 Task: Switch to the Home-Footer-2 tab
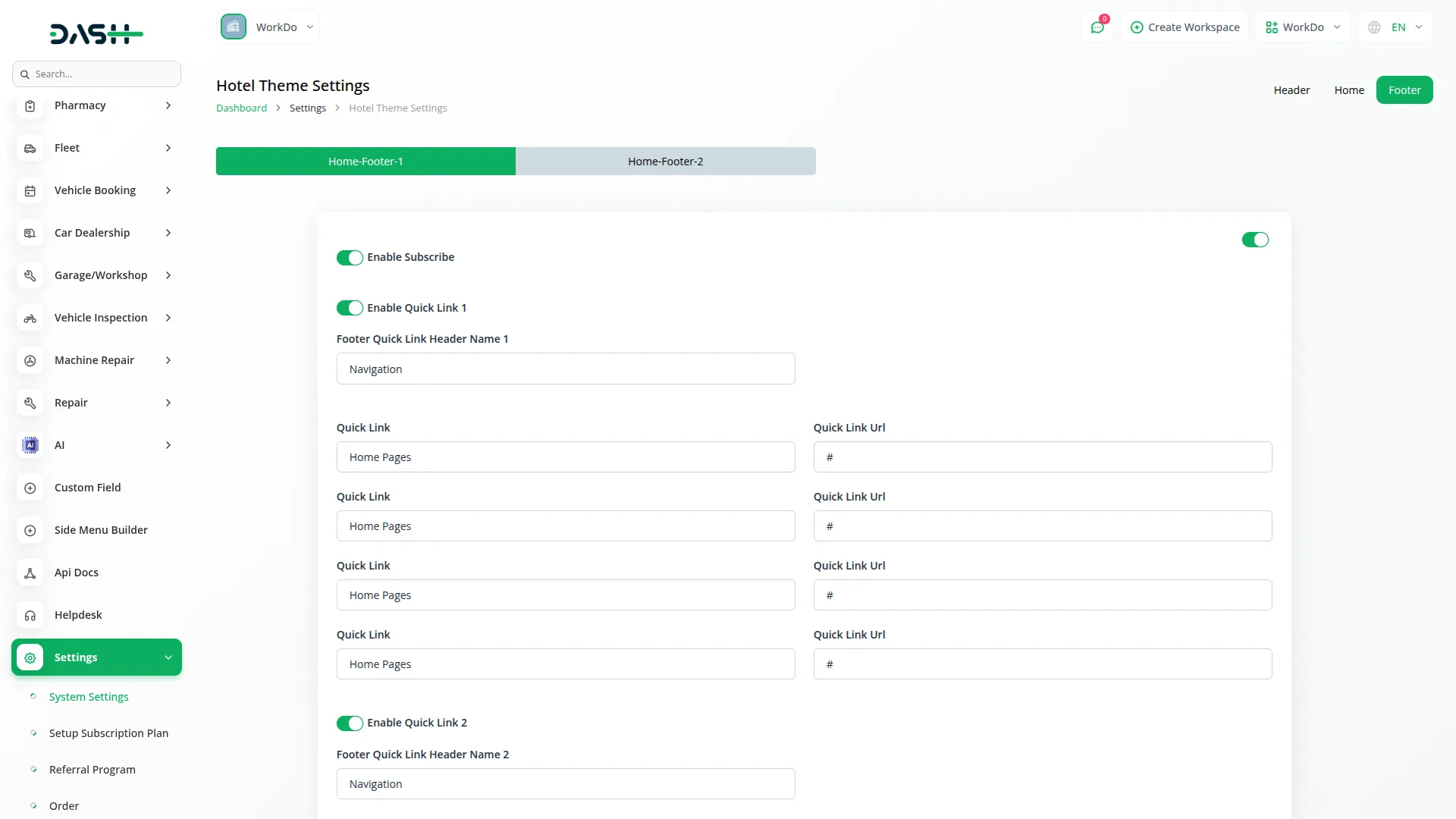click(x=665, y=162)
